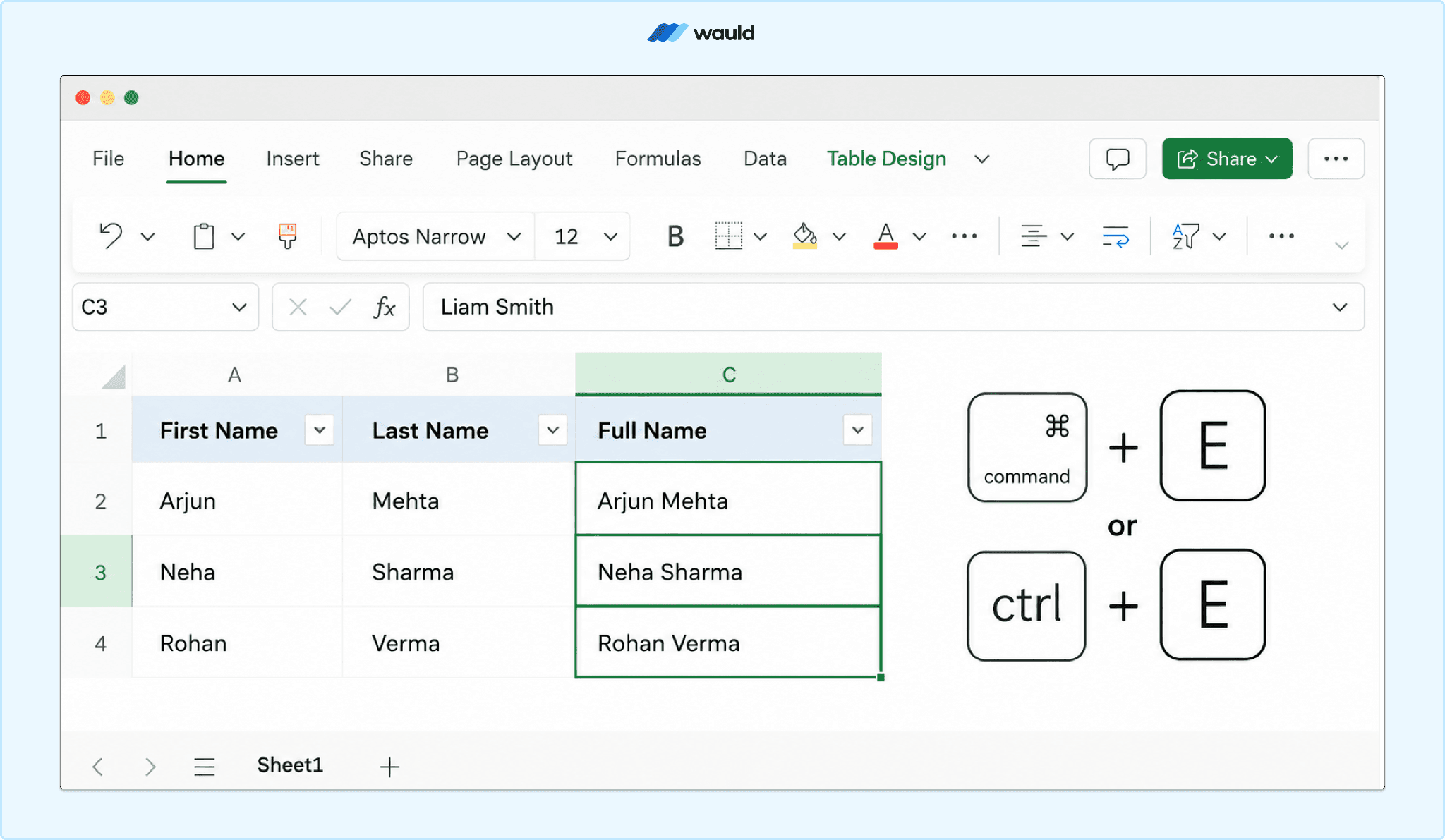
Task: Open the Full Name filter dropdown
Action: pos(857,430)
